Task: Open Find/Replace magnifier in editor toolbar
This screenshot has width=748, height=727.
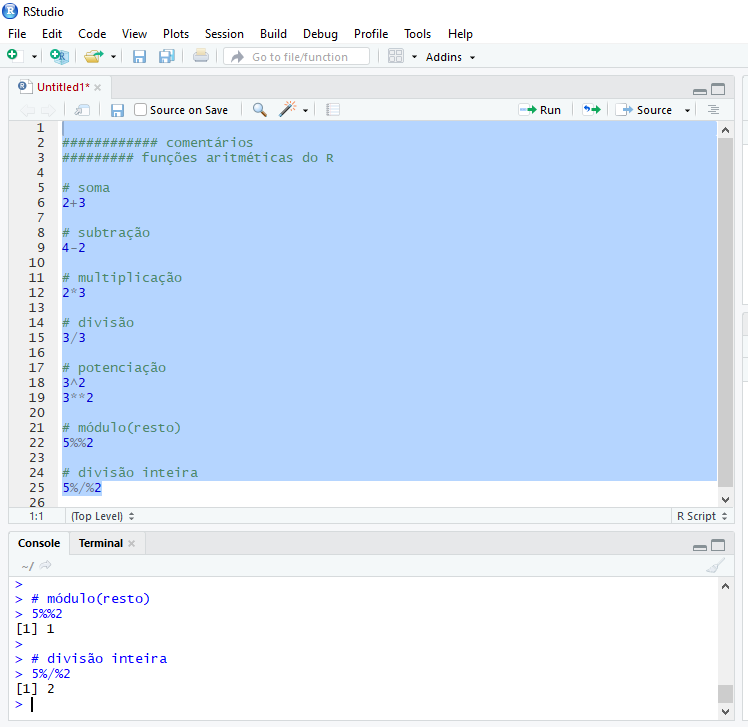Action: (259, 110)
